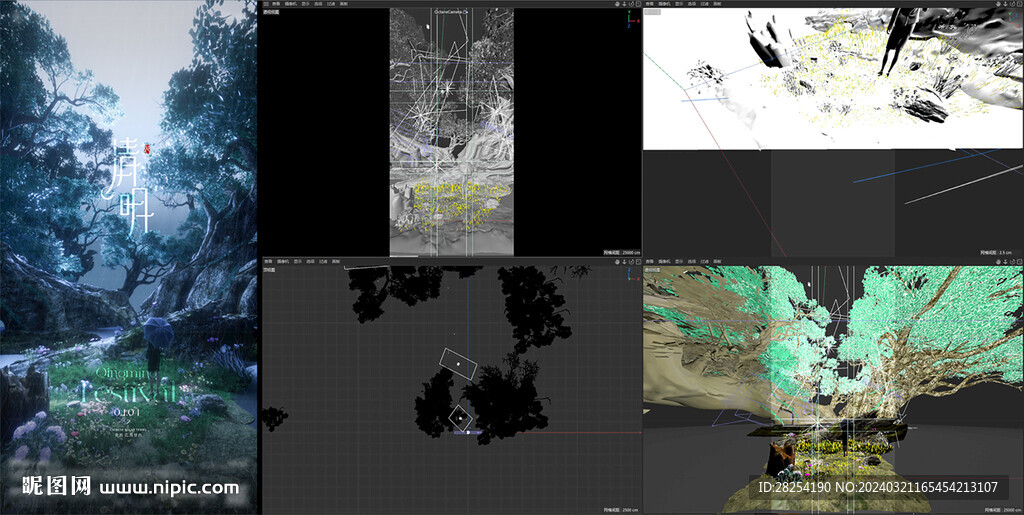Open 选项 menu in OctaneCamera perspective viewport
1024x515 pixels.
[318, 4]
